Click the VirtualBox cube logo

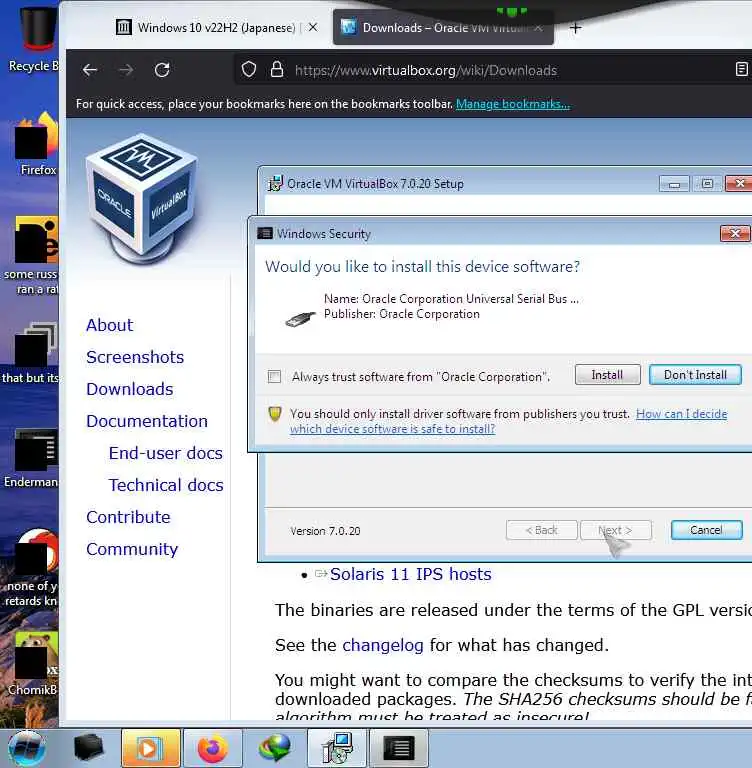[x=142, y=197]
